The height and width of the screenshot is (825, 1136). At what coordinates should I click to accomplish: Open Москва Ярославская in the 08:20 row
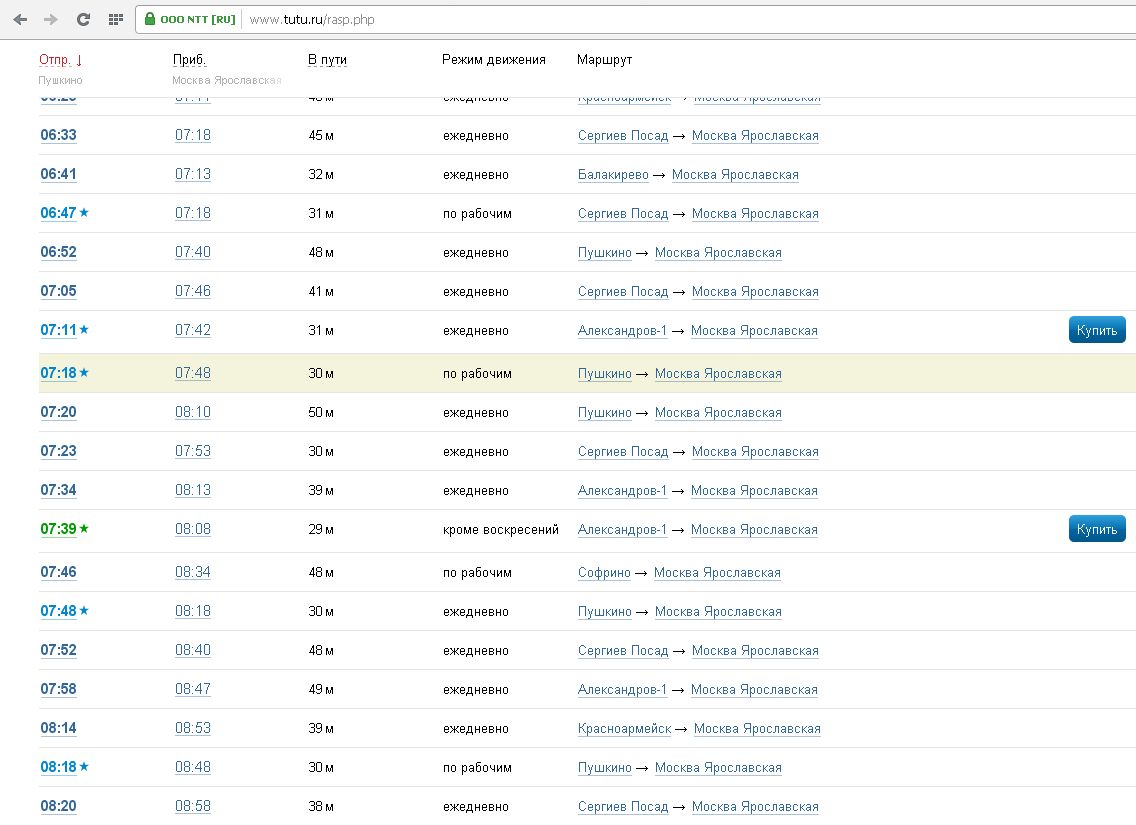tap(755, 807)
